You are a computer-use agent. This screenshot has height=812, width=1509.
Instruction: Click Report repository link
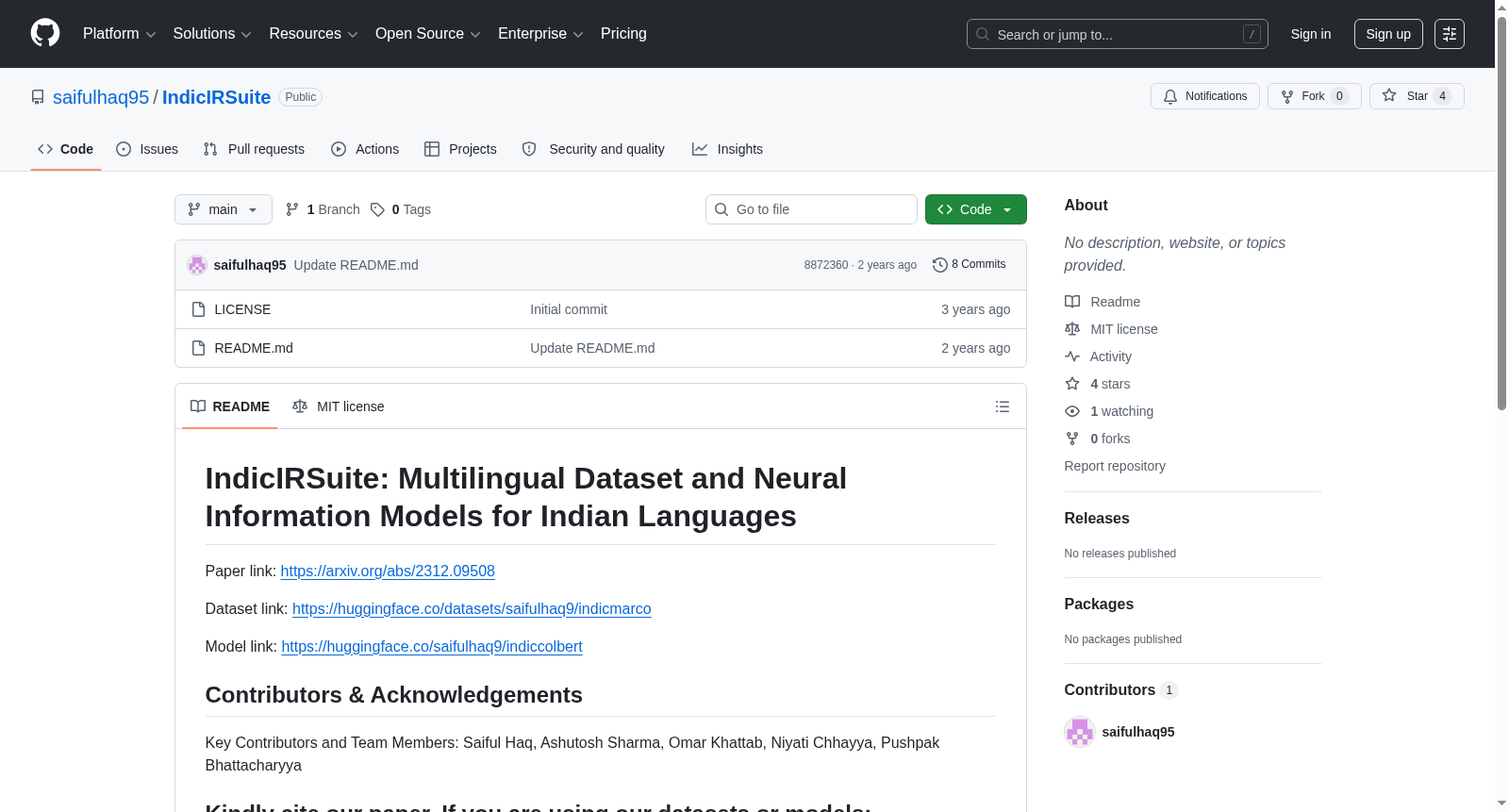(x=1115, y=466)
